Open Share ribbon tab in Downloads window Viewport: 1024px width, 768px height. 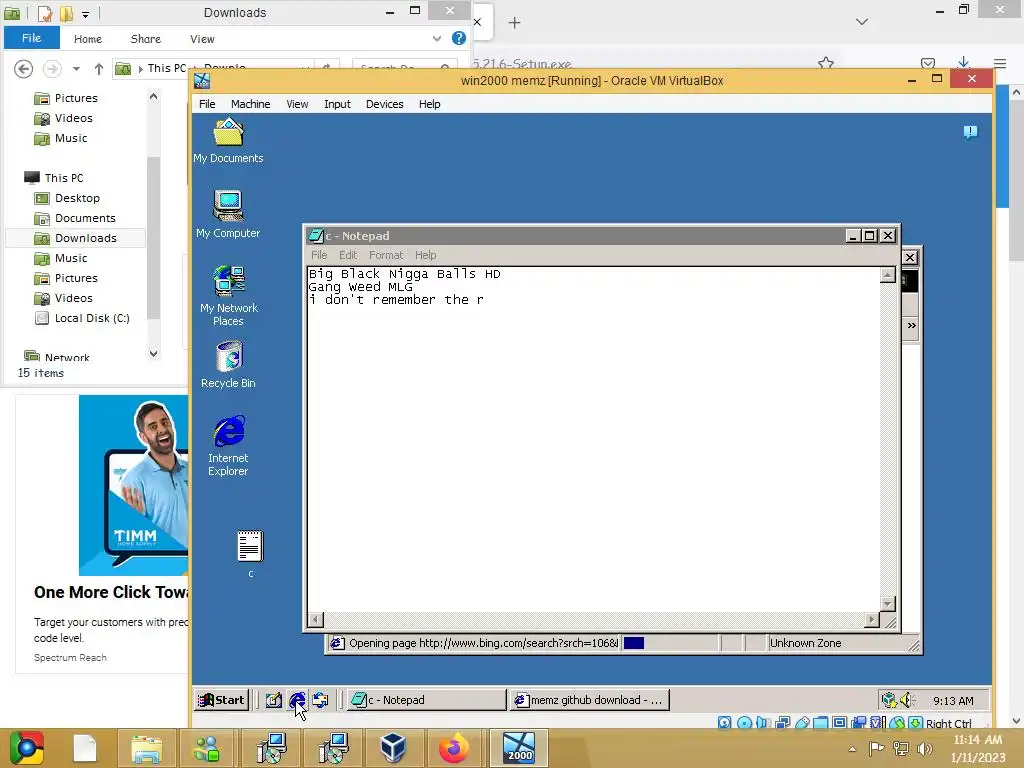click(146, 39)
